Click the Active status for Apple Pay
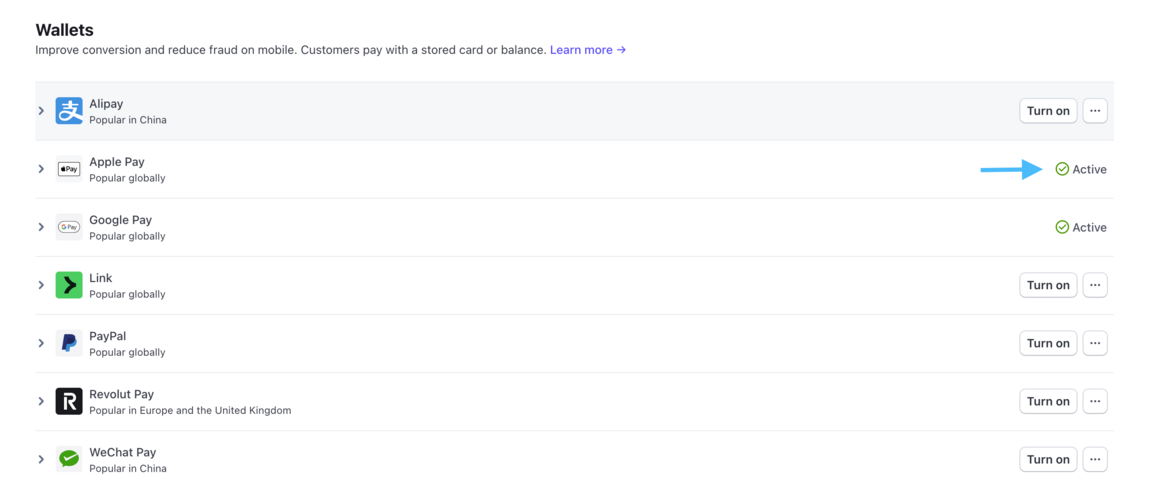 pyautogui.click(x=1081, y=169)
